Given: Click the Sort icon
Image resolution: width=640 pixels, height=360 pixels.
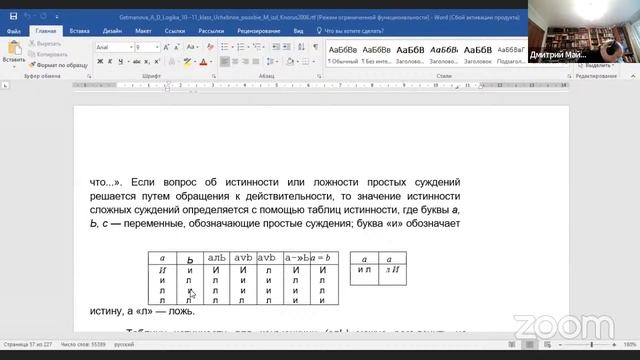Looking at the screenshot, I should coord(301,47).
